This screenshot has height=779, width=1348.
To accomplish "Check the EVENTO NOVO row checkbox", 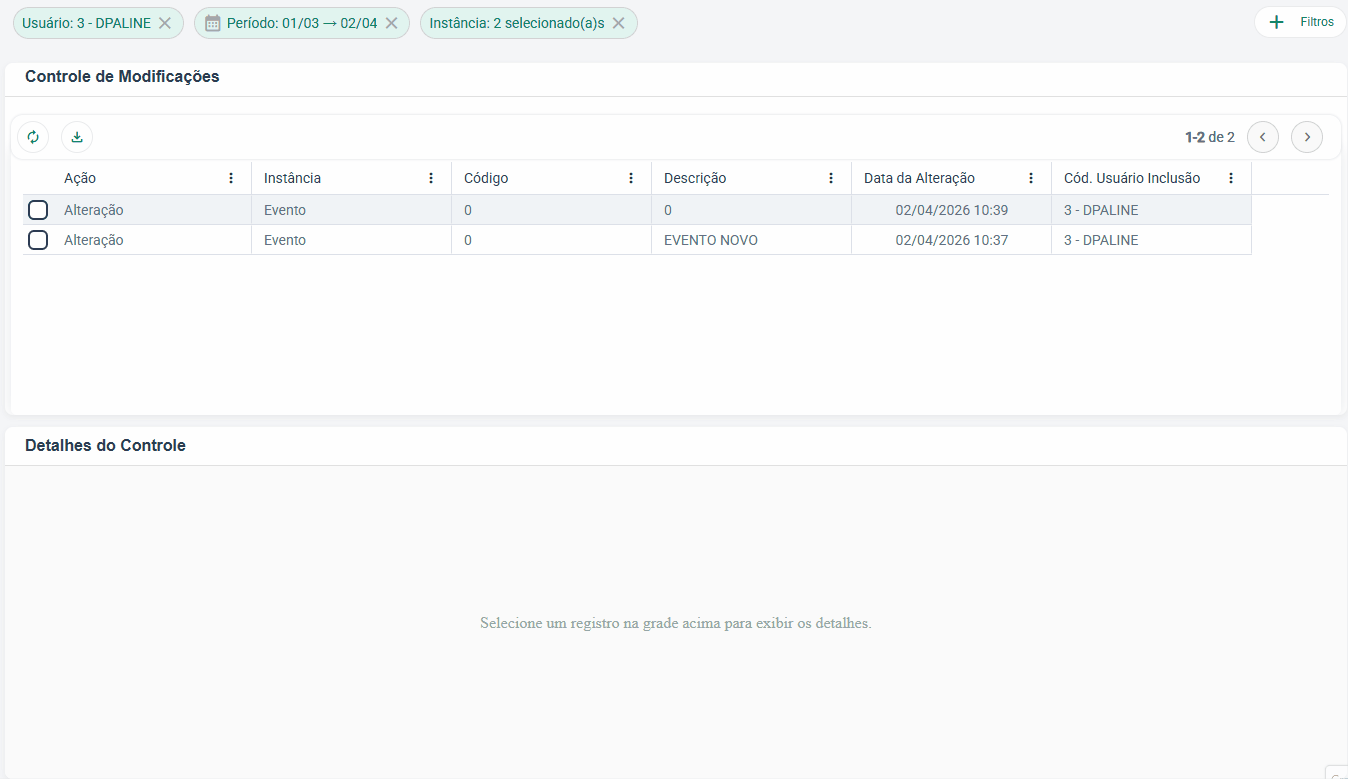I will click(38, 240).
